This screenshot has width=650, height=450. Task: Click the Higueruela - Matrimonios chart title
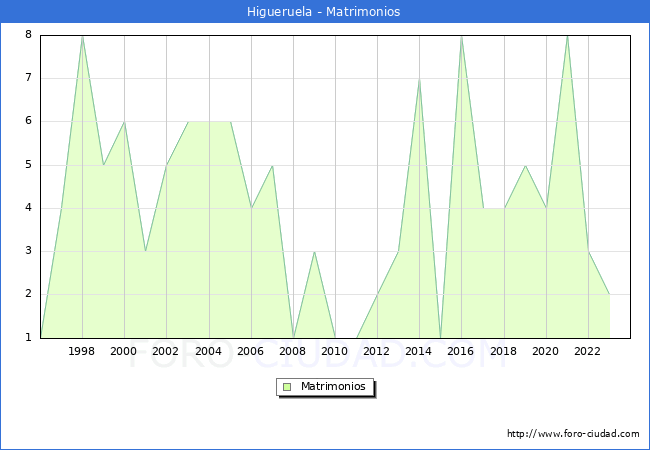pos(324,12)
